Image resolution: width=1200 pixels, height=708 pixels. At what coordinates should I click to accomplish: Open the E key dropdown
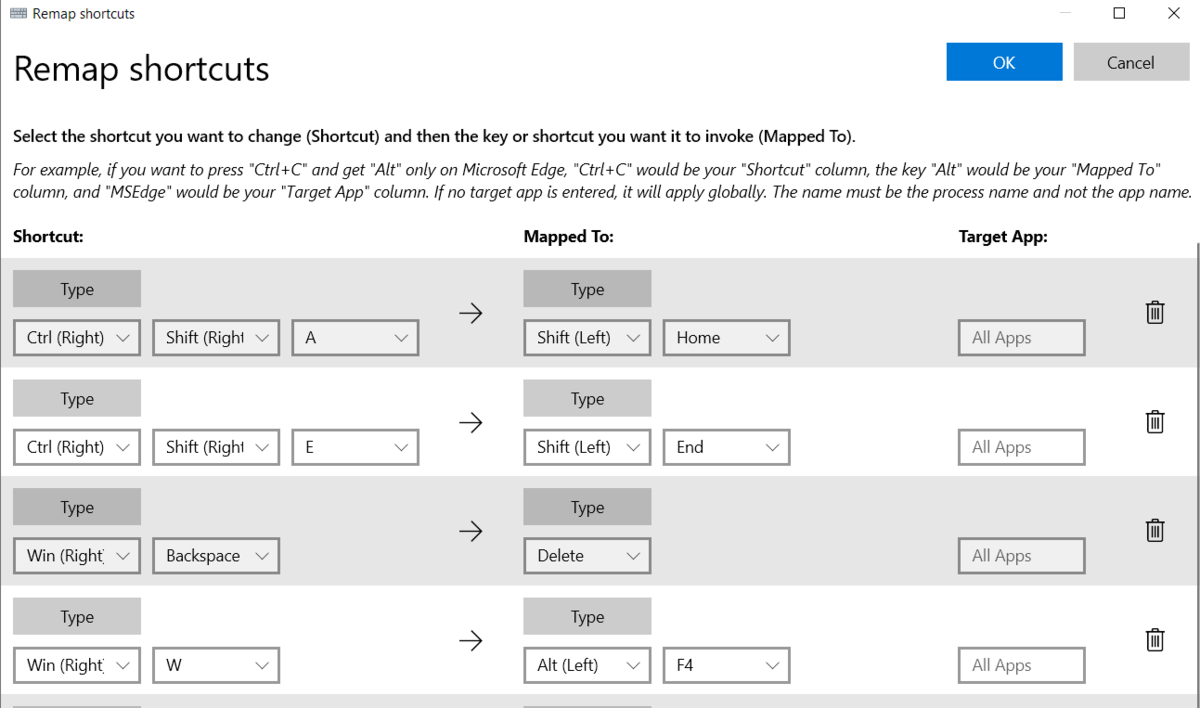pyautogui.click(x=355, y=447)
